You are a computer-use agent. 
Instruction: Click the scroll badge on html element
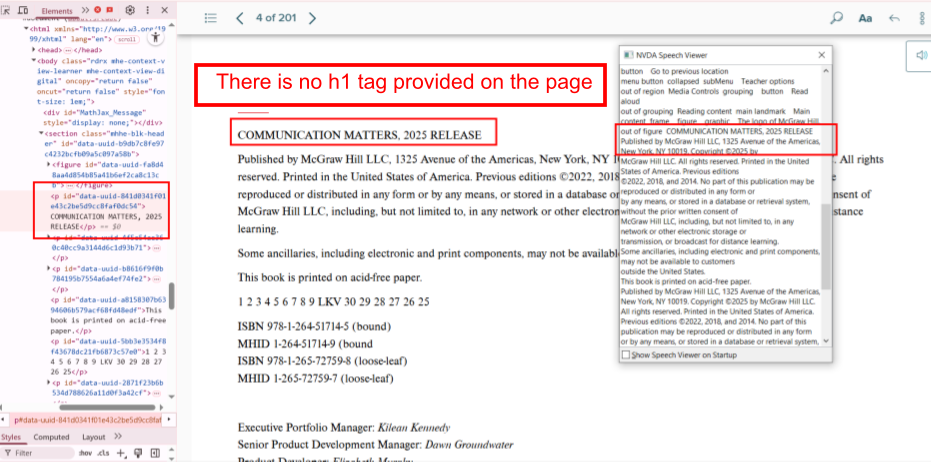[126, 39]
